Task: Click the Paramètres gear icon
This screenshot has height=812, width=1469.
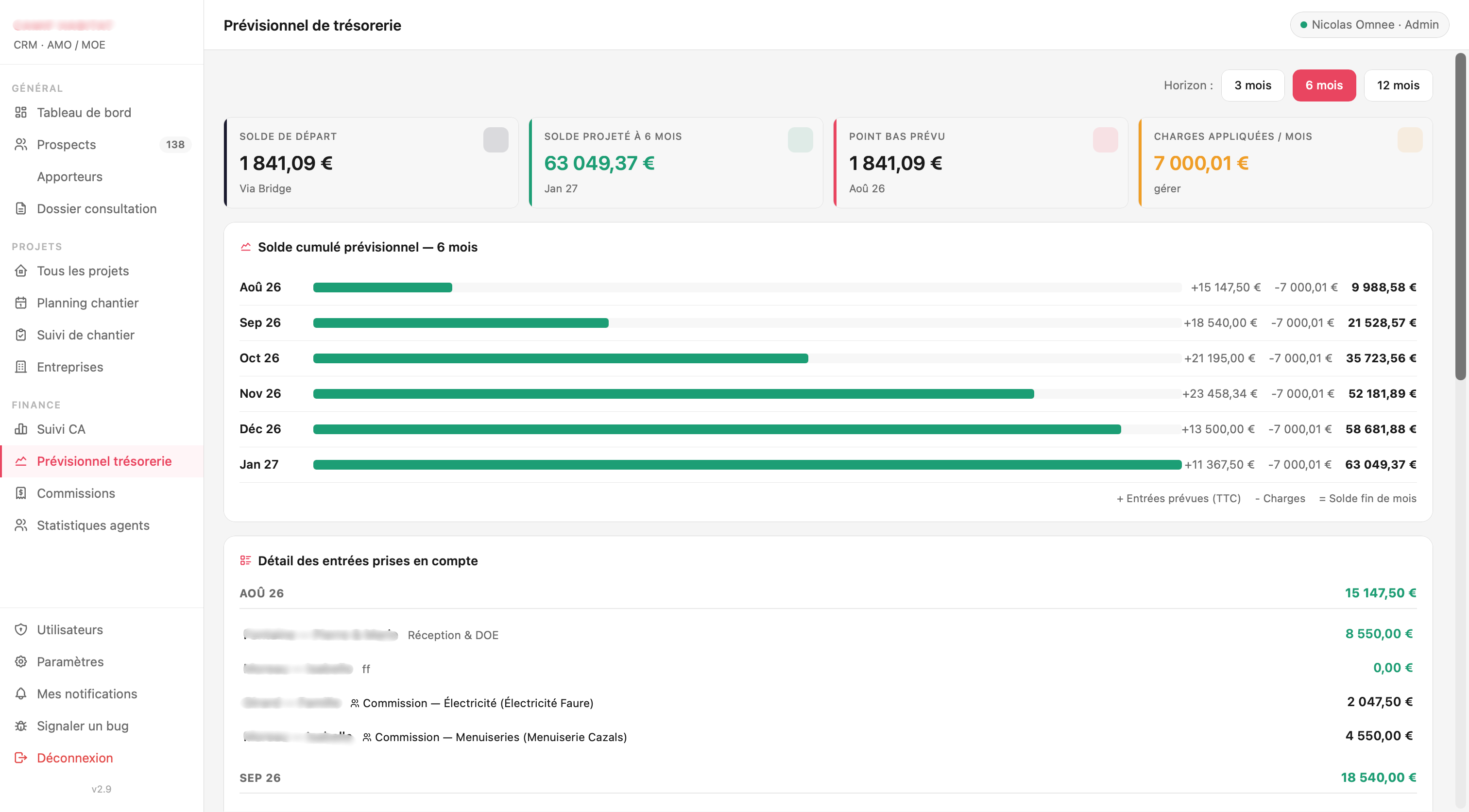Action: 21,661
